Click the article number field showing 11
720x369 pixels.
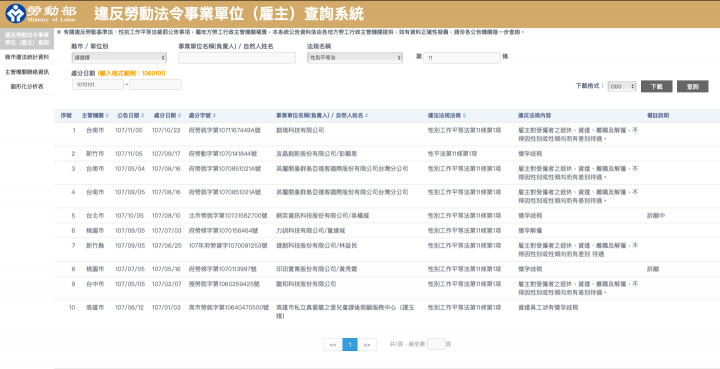tap(461, 58)
